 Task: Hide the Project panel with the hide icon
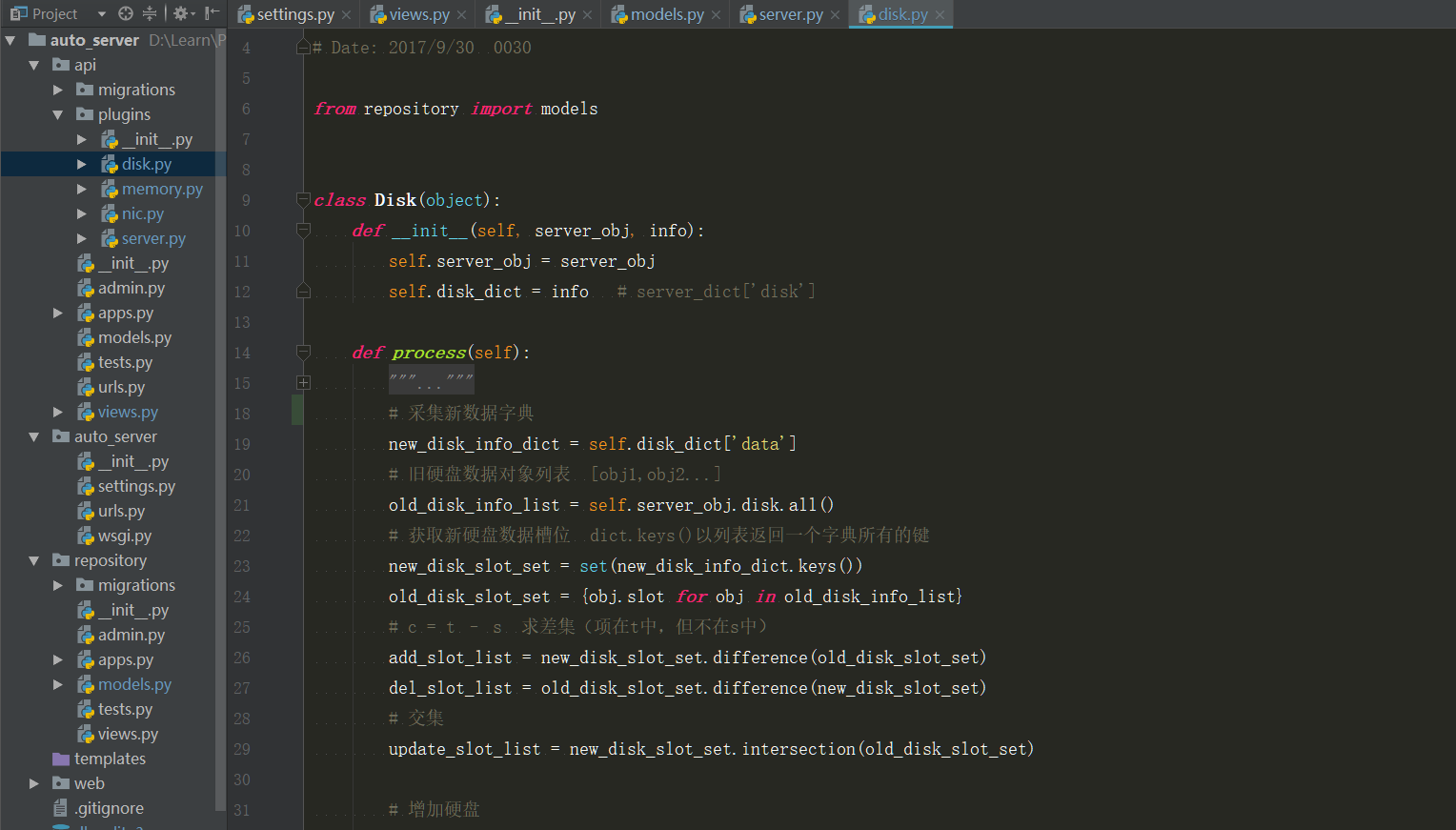212,13
